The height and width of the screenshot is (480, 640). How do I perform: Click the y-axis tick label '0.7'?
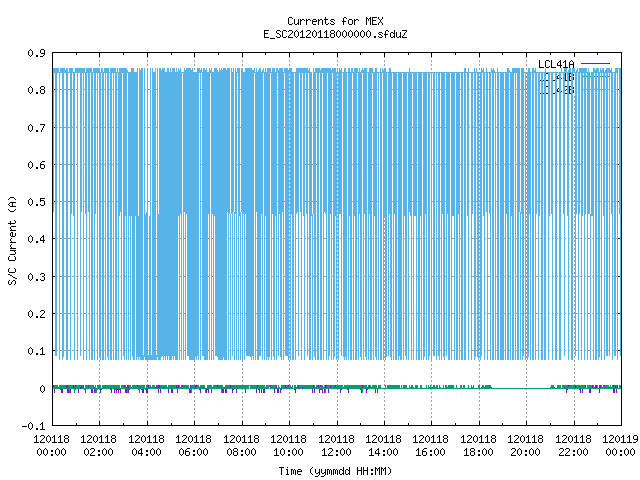[36, 128]
